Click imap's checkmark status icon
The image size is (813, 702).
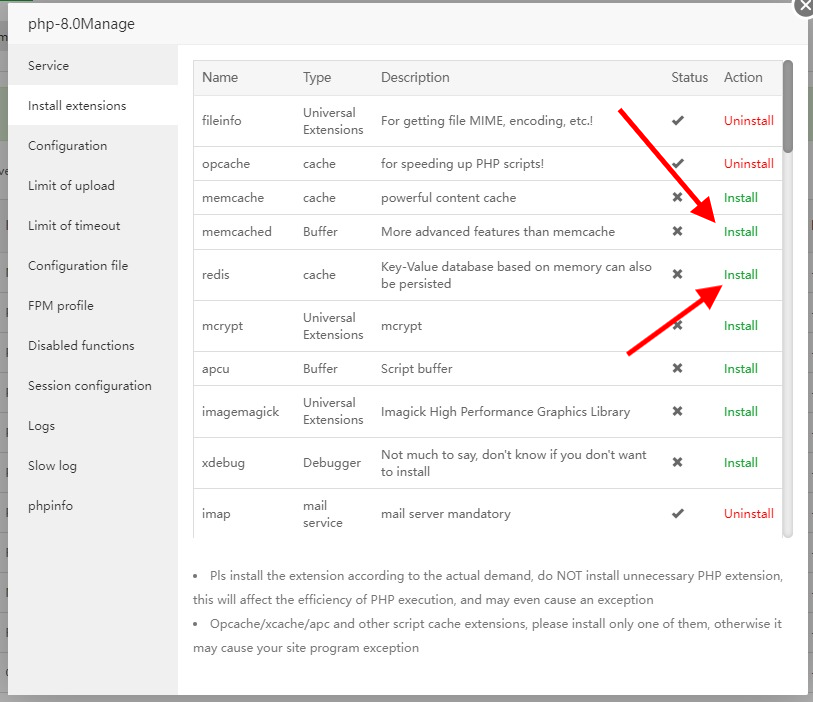(x=678, y=513)
